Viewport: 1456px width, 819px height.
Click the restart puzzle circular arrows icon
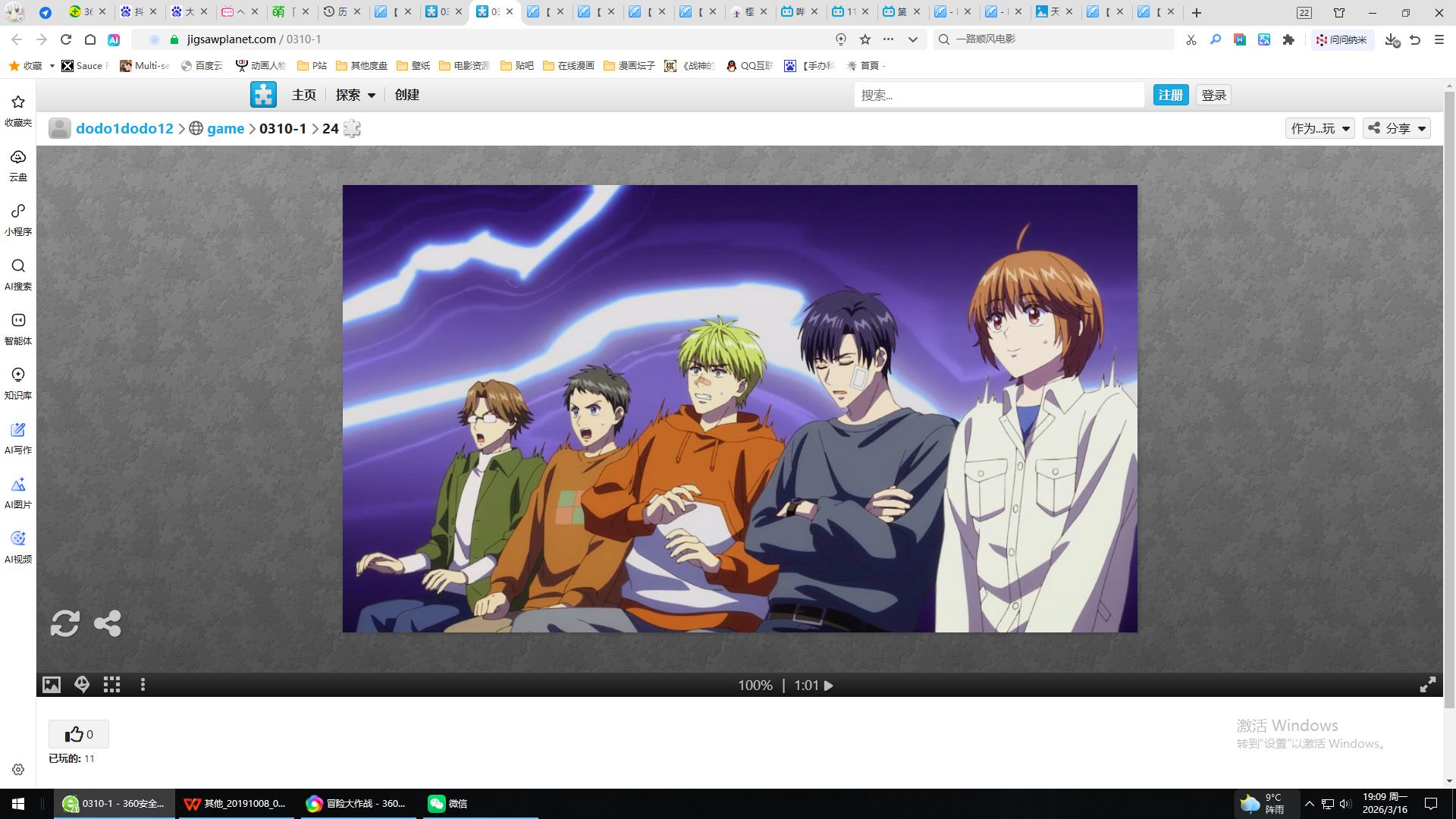pyautogui.click(x=65, y=623)
